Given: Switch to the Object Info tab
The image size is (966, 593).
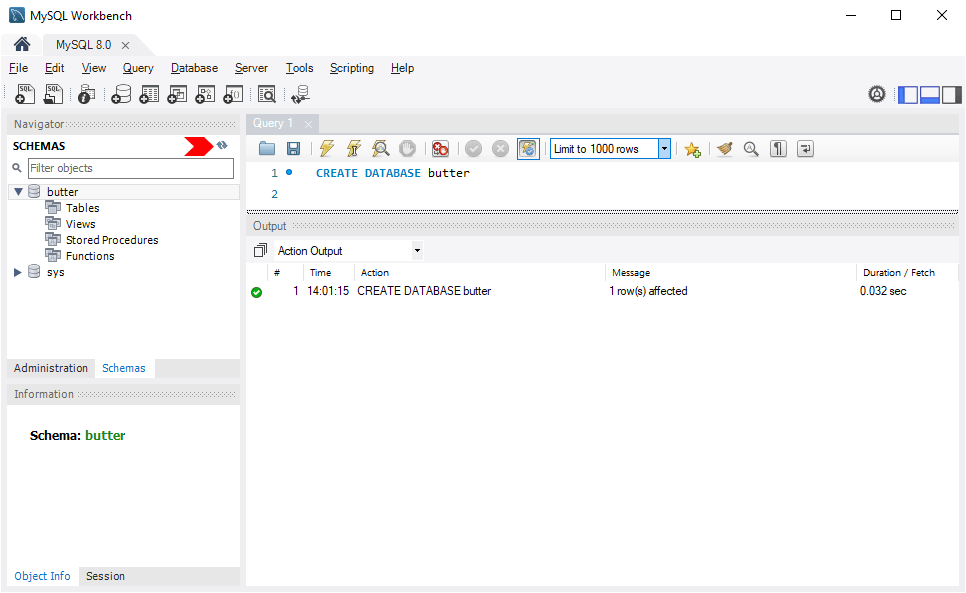Looking at the screenshot, I should 43,576.
